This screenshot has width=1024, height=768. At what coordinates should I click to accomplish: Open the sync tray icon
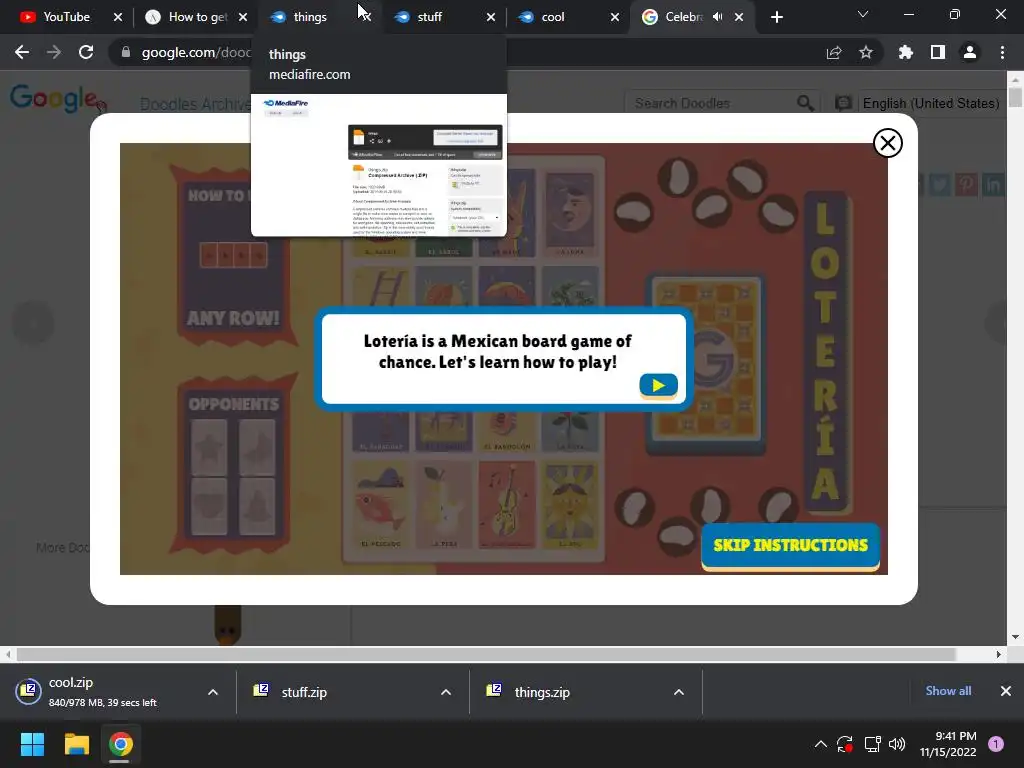point(845,744)
